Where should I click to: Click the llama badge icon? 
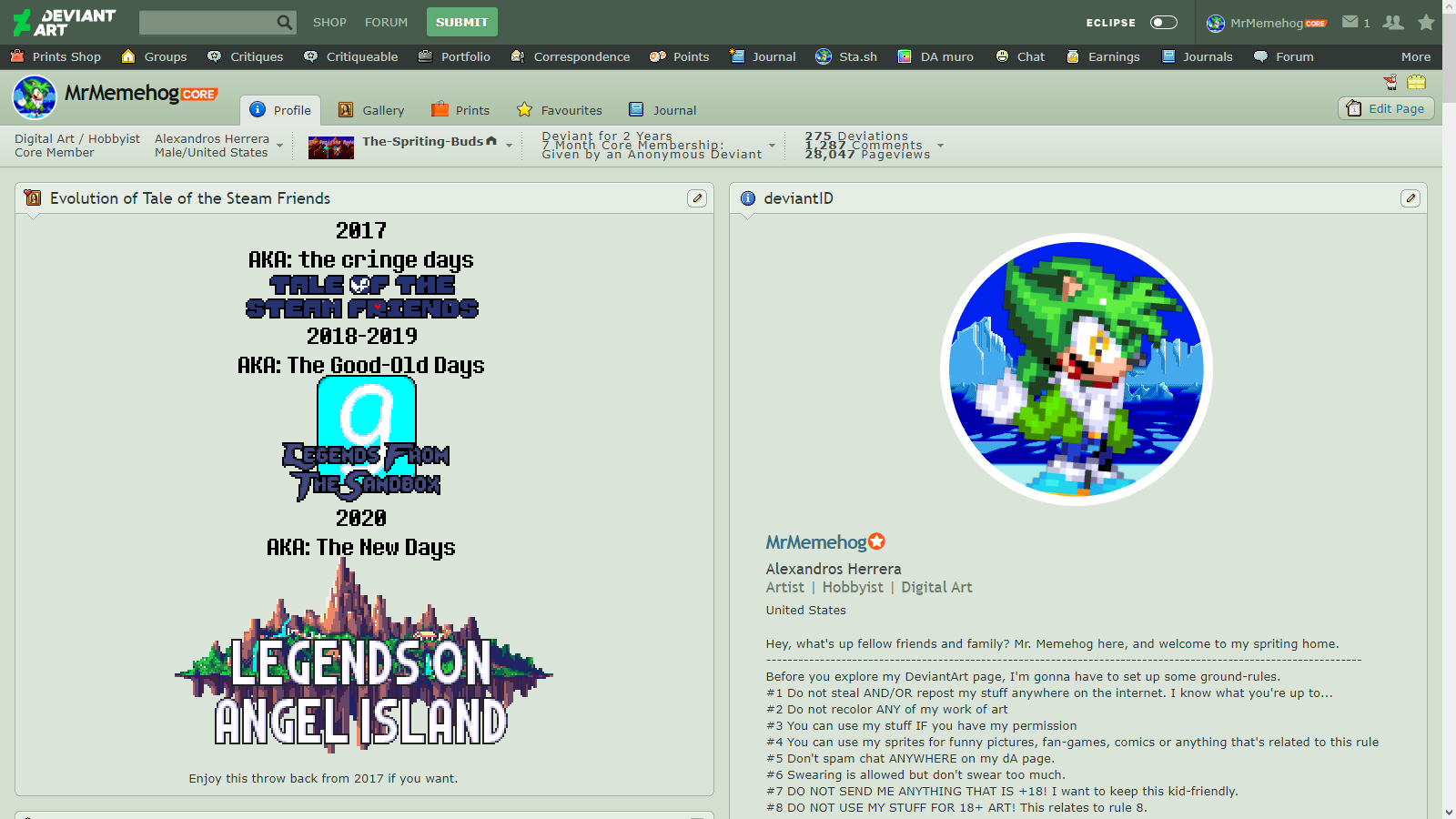(1390, 82)
